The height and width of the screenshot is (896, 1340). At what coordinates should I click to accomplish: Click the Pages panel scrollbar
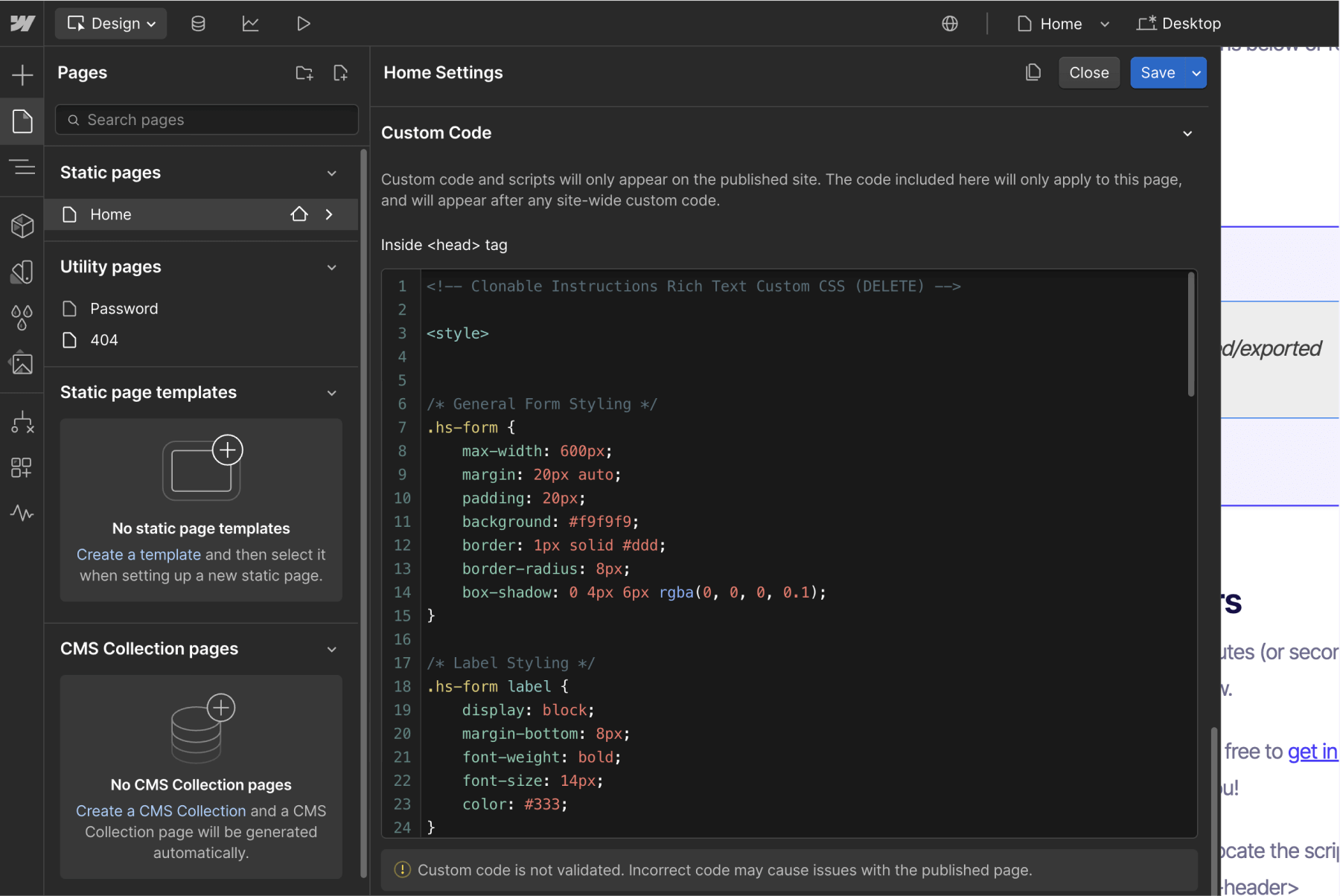tap(363, 513)
